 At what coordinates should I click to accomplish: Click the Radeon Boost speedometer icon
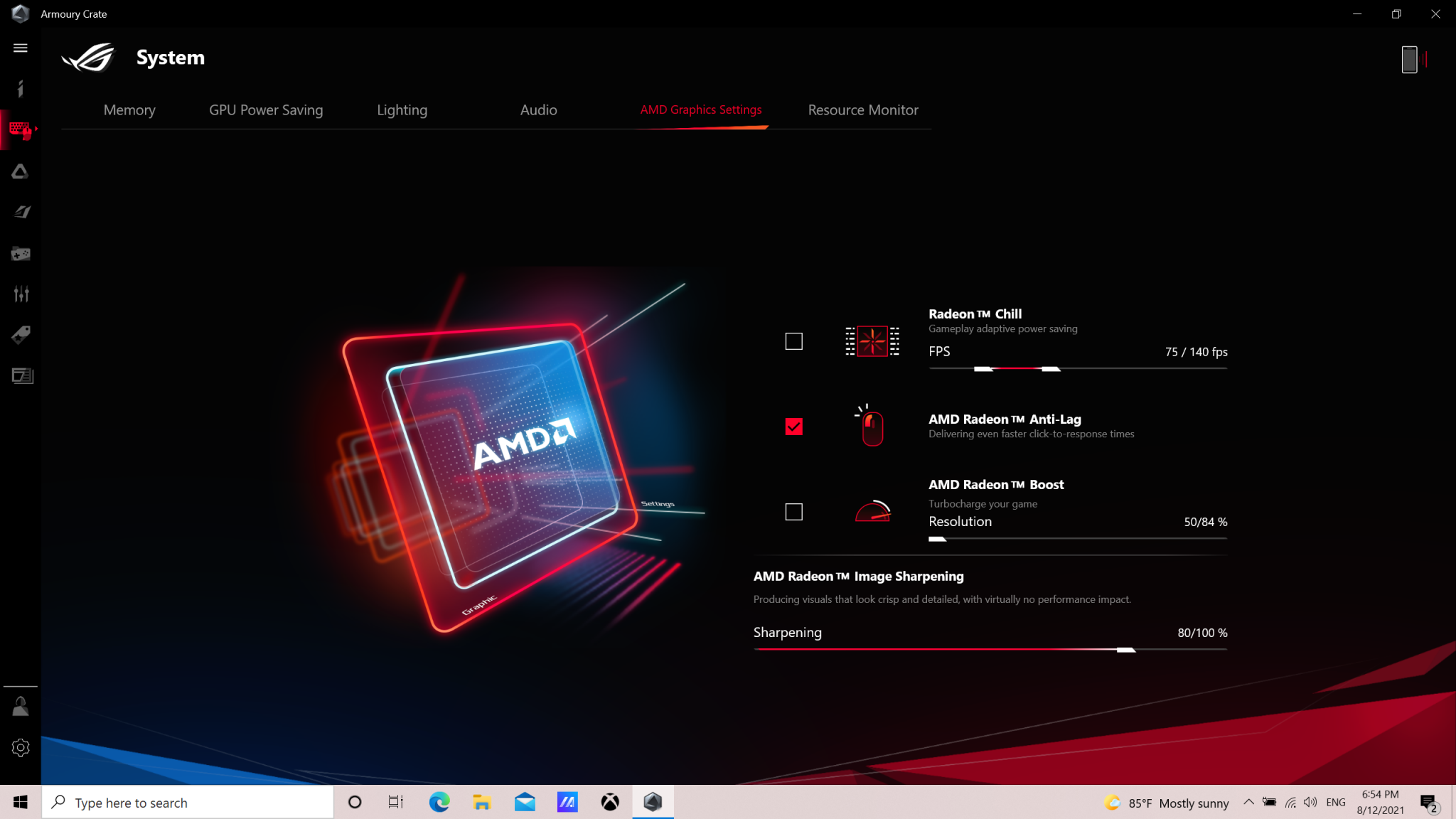point(873,511)
